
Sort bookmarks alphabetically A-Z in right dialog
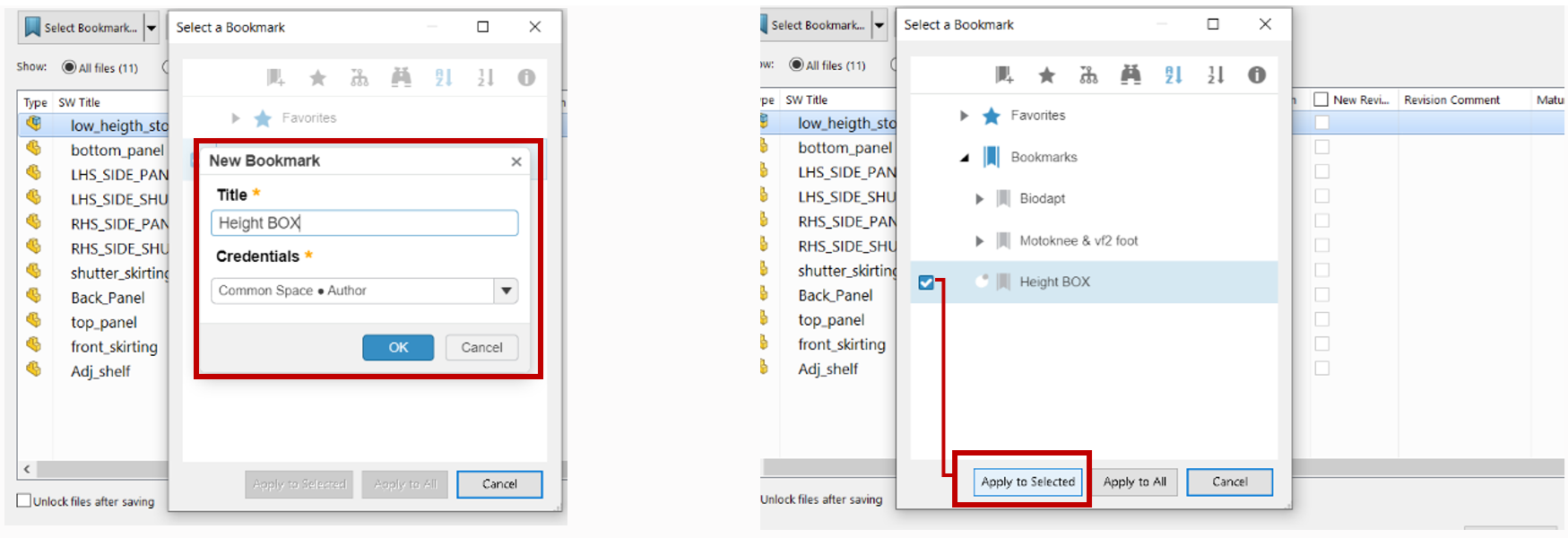click(x=1173, y=75)
